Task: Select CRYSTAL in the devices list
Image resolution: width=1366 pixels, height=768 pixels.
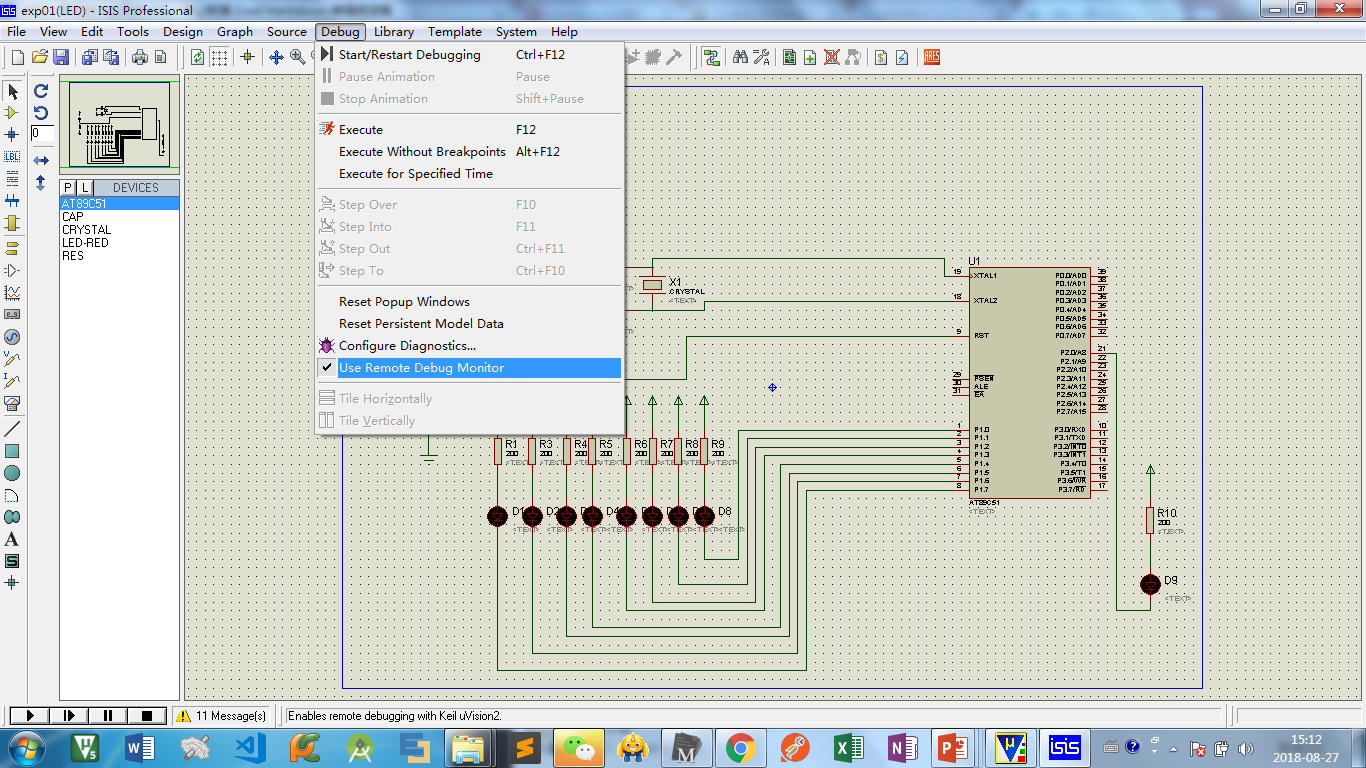Action: [x=120, y=229]
